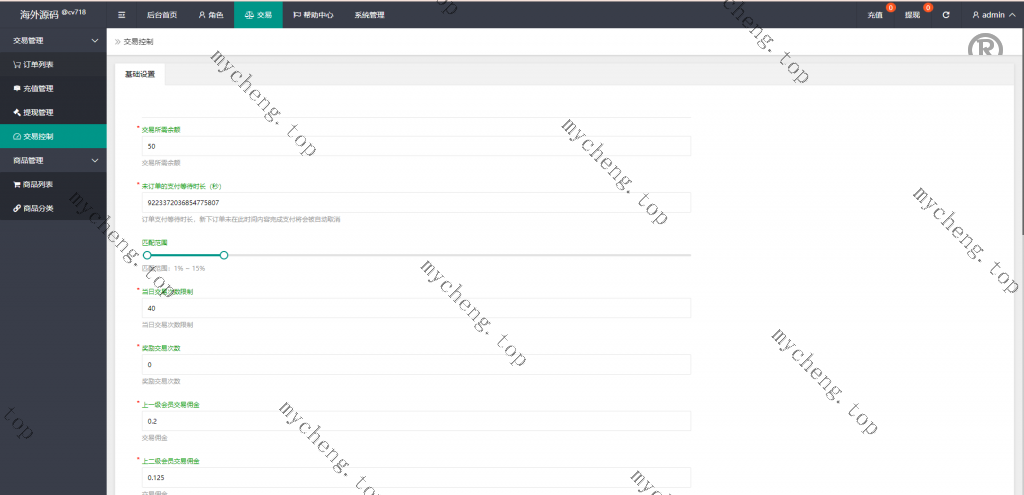
Task: Open the 角色 top menu item
Action: click(x=210, y=15)
